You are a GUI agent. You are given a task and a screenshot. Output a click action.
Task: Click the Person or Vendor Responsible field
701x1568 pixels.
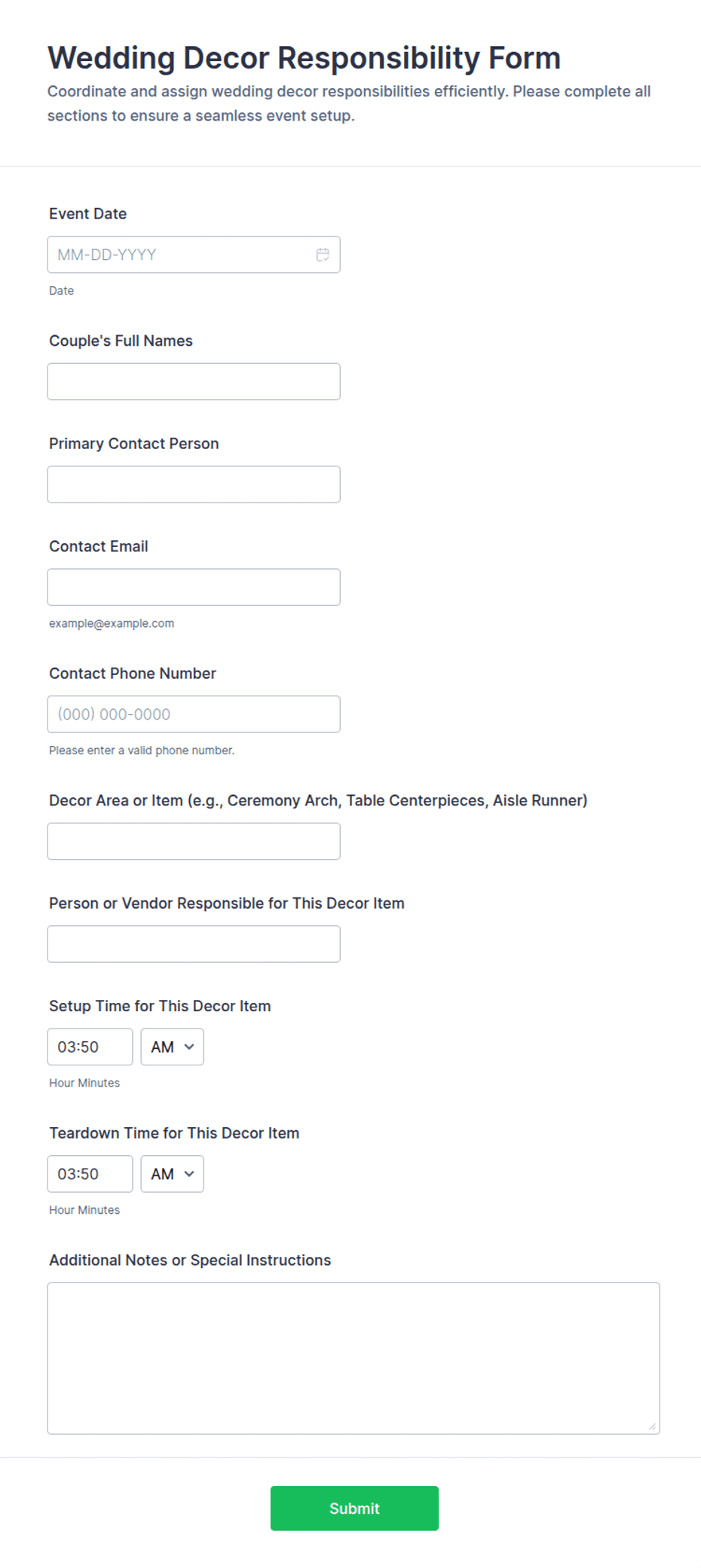(x=194, y=944)
